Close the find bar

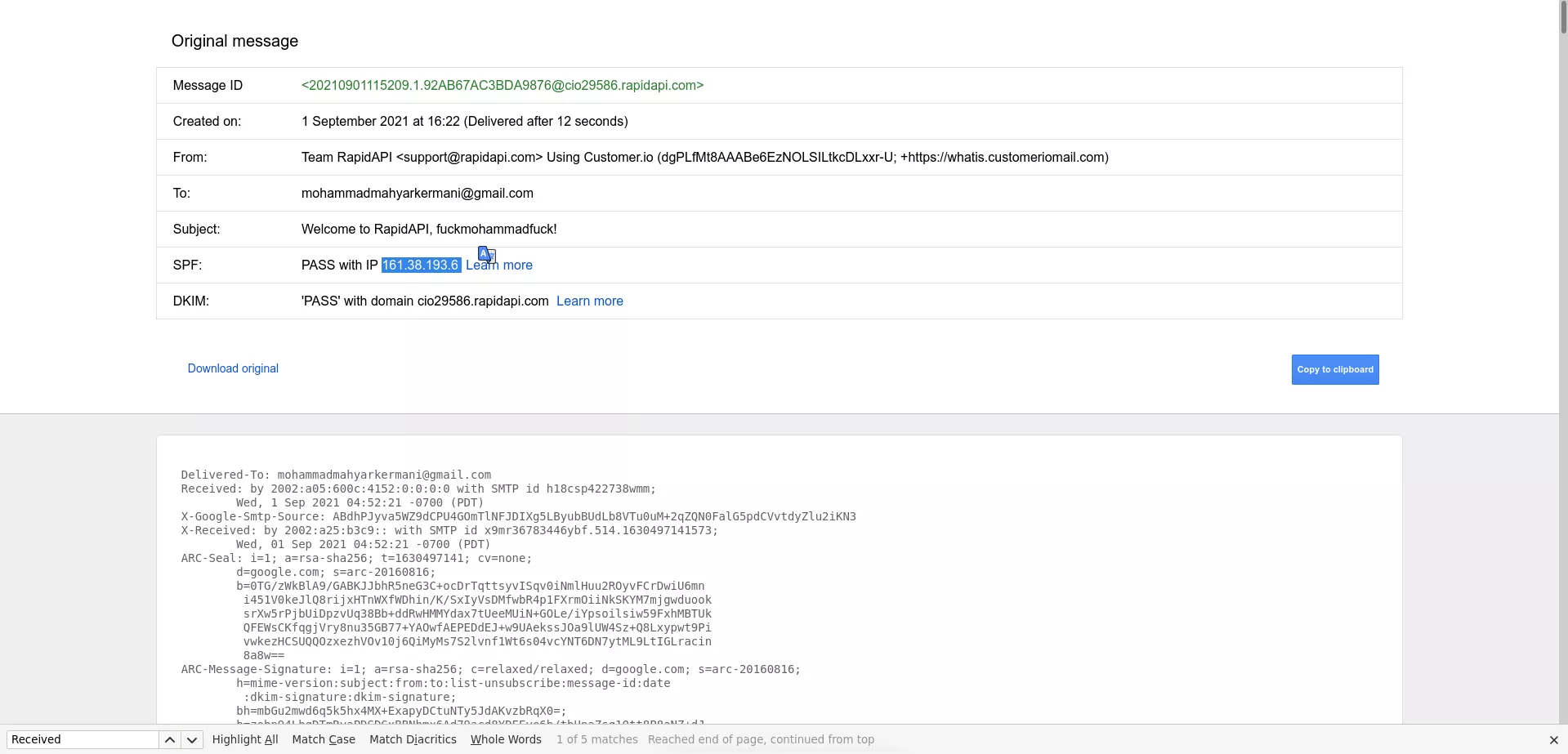click(1553, 740)
